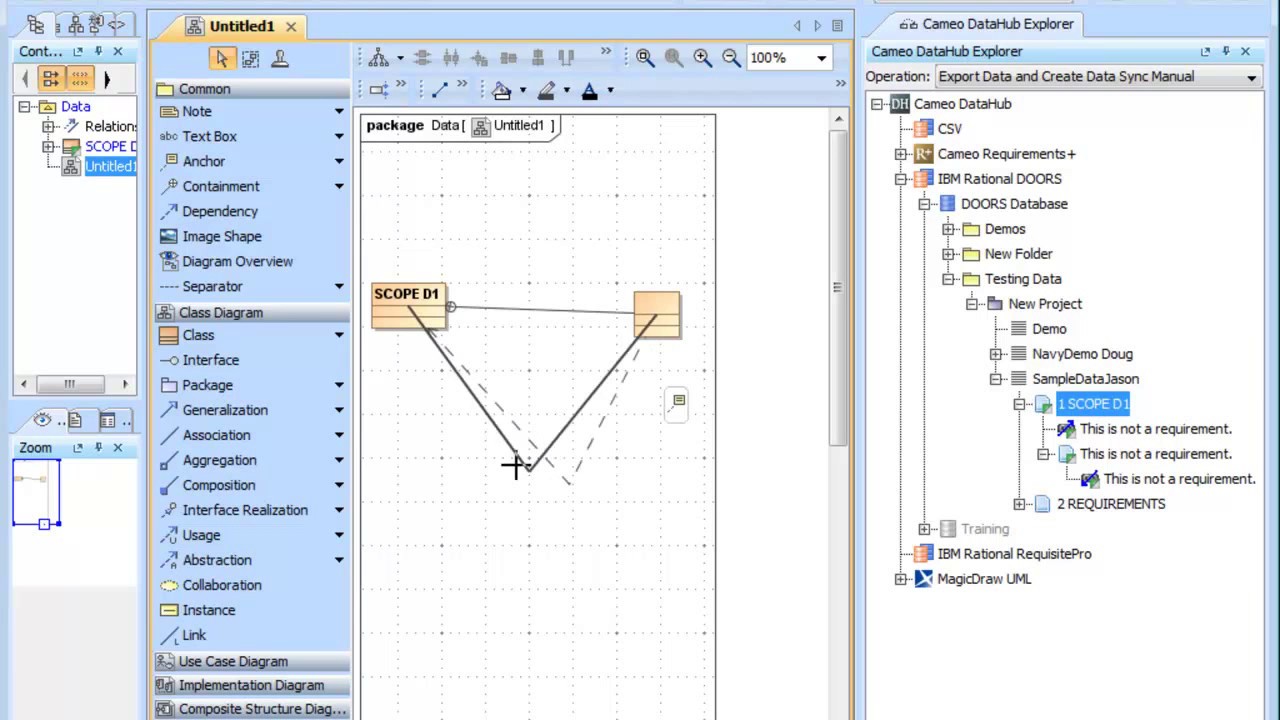Select the Interface tool
The height and width of the screenshot is (720, 1280).
[x=210, y=360]
